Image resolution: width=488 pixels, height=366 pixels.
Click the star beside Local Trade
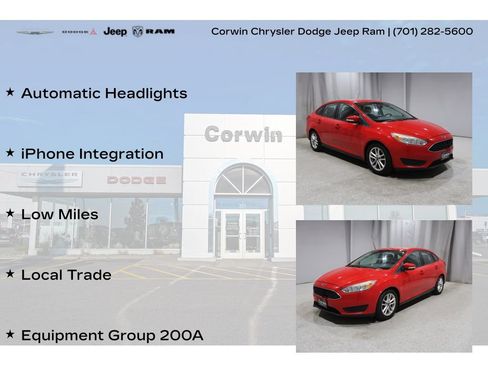click(x=10, y=273)
